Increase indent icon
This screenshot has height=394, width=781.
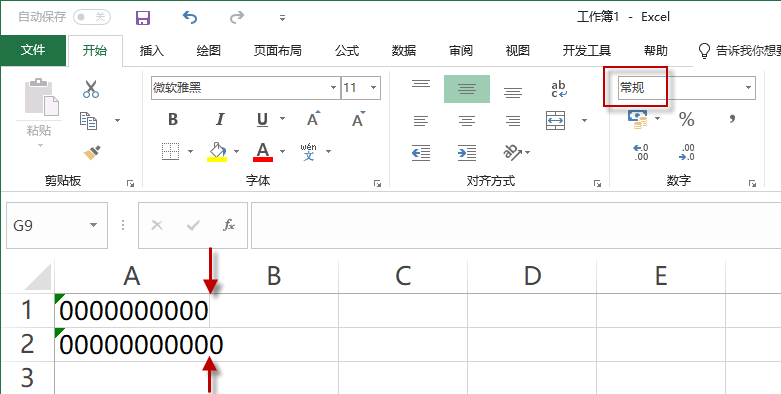[467, 152]
